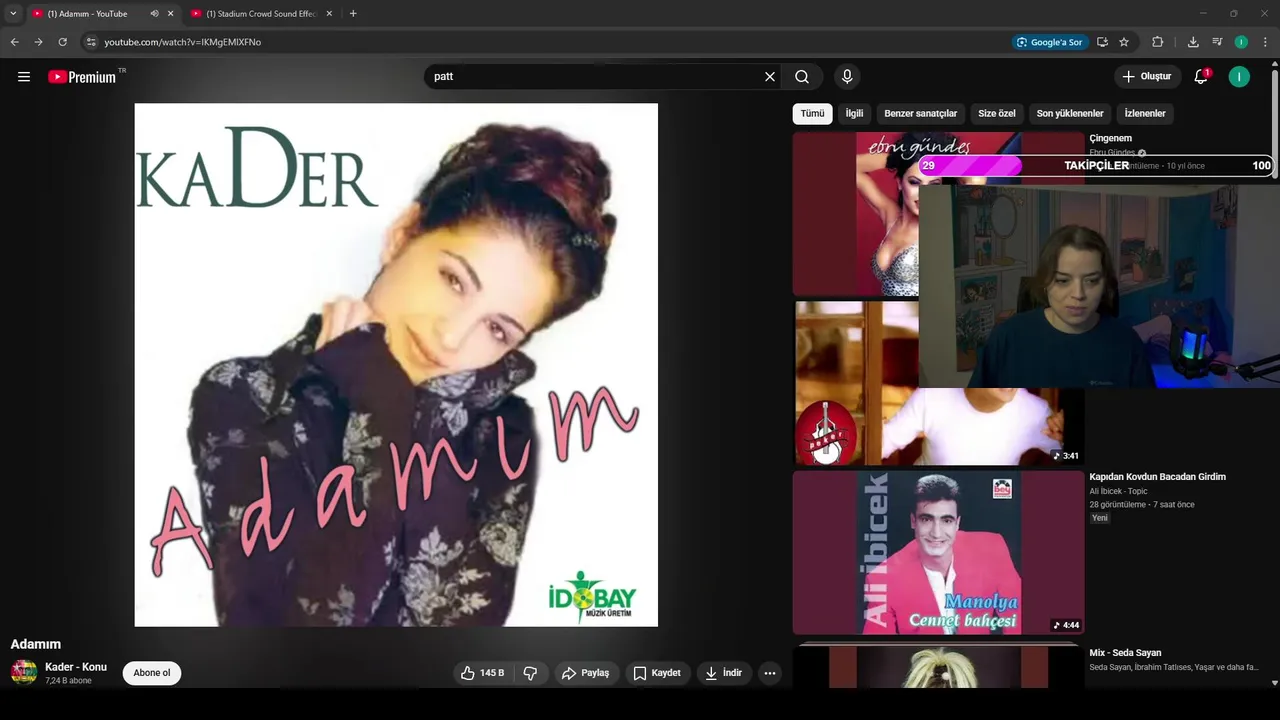Select the Tümü filter chip

pos(812,114)
